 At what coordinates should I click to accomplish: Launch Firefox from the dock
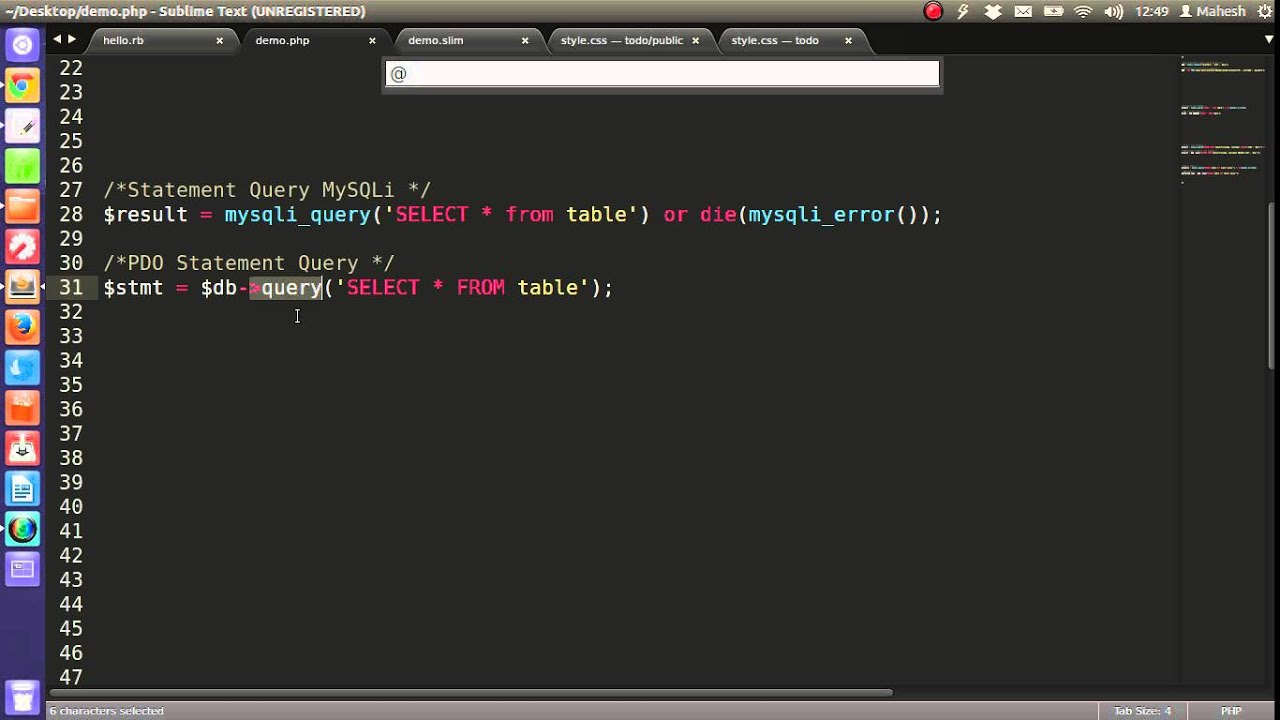pos(22,327)
